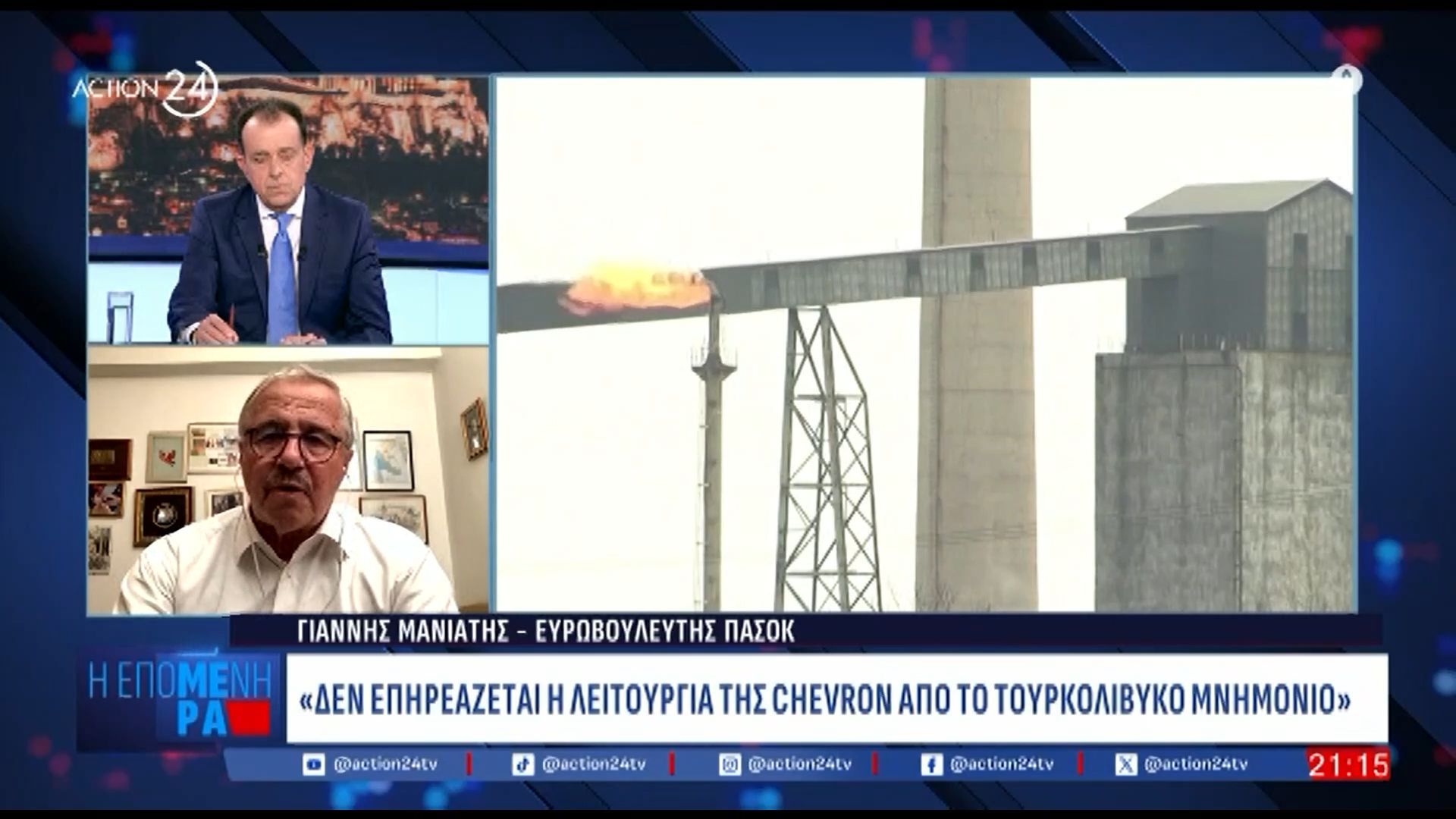Click the YouTube icon in bottom bar
The width and height of the screenshot is (1456, 819).
pyautogui.click(x=313, y=764)
